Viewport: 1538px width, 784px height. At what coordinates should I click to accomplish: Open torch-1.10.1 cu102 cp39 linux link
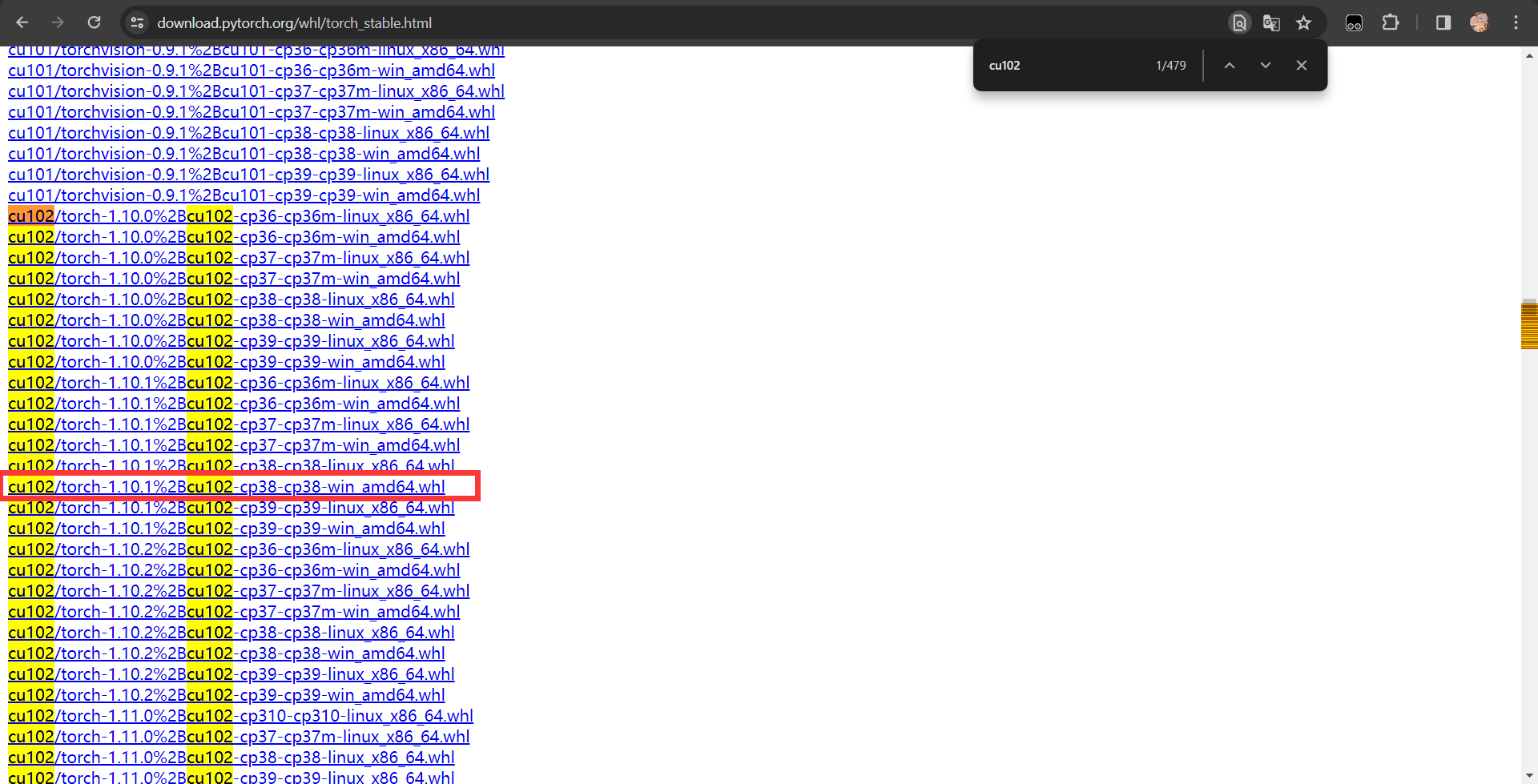click(231, 508)
